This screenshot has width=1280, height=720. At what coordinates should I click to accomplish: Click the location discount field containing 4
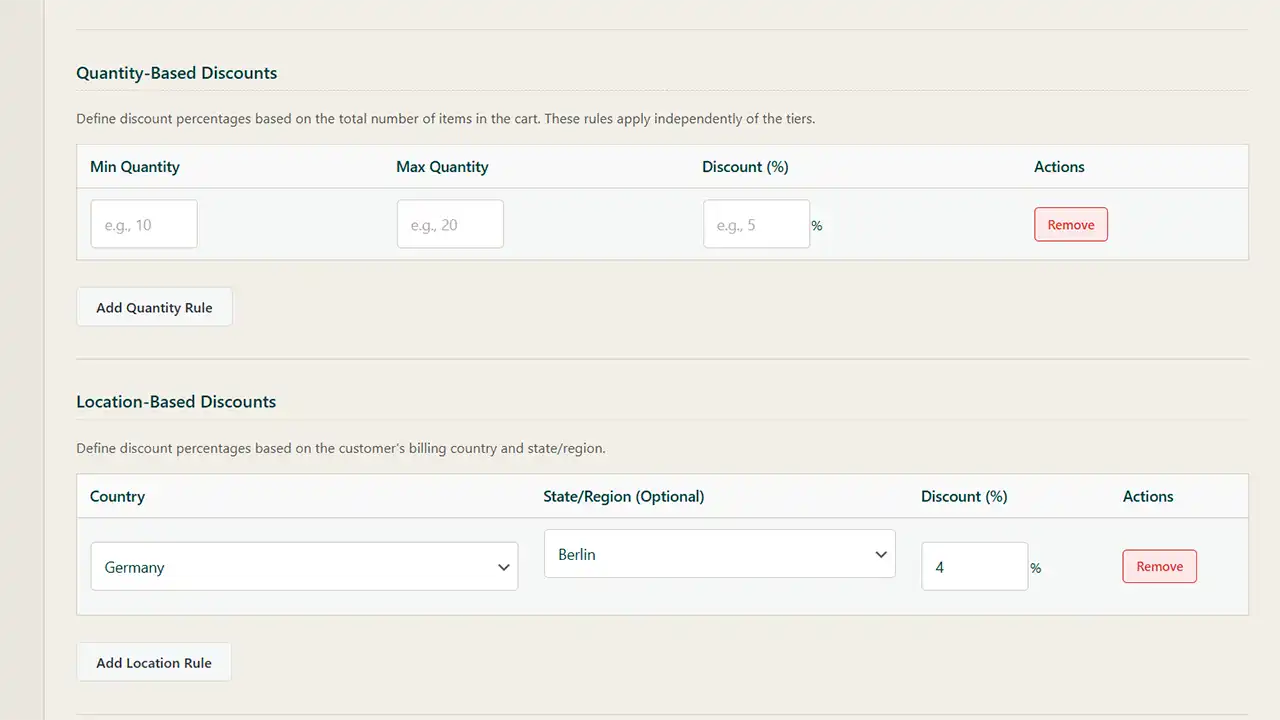click(x=974, y=567)
